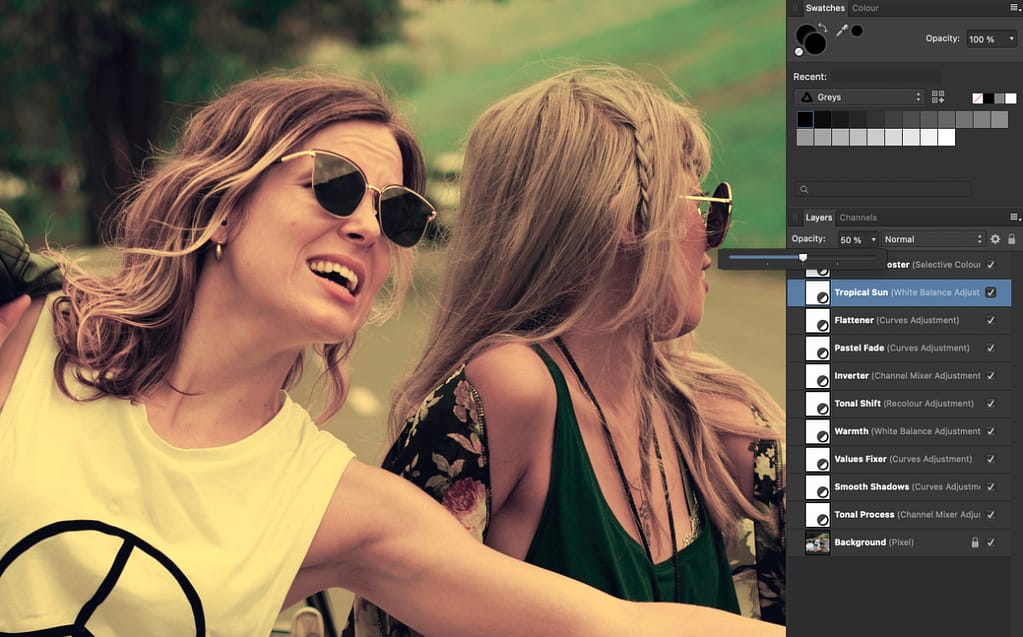Click the Tonal Shift recolour icon
The height and width of the screenshot is (637, 1023).
coord(817,404)
